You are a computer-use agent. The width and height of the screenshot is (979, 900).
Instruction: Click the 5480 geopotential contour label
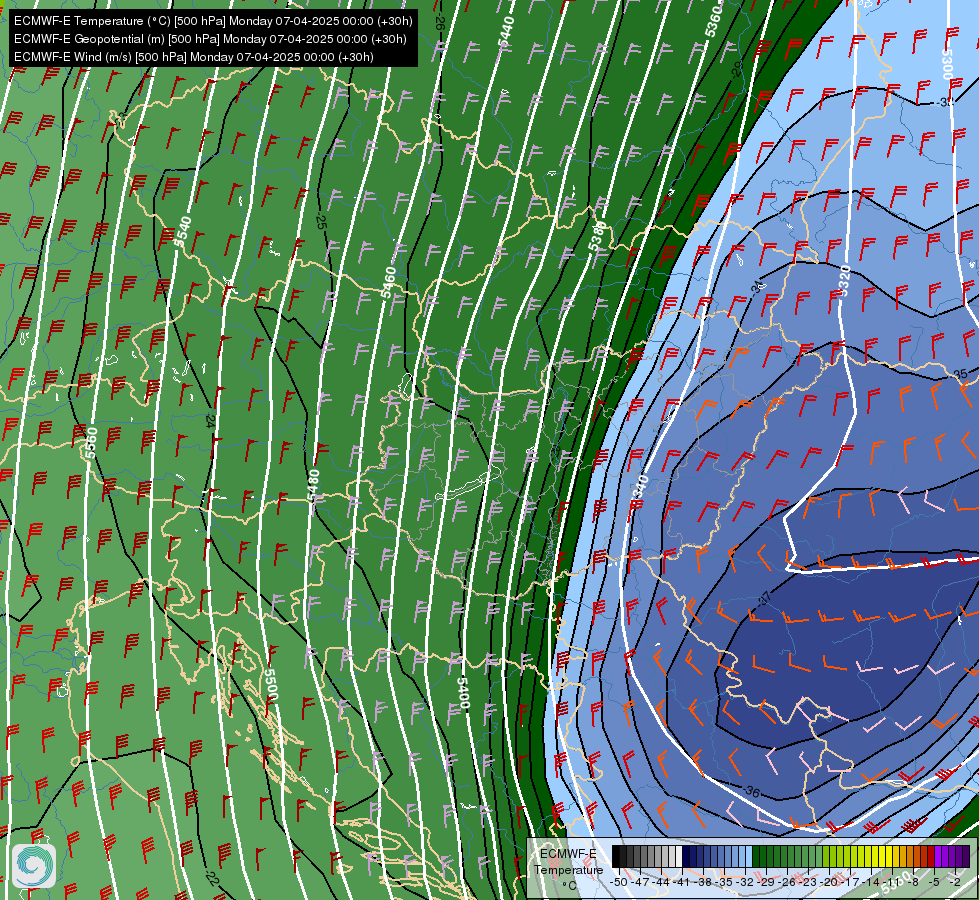313,485
